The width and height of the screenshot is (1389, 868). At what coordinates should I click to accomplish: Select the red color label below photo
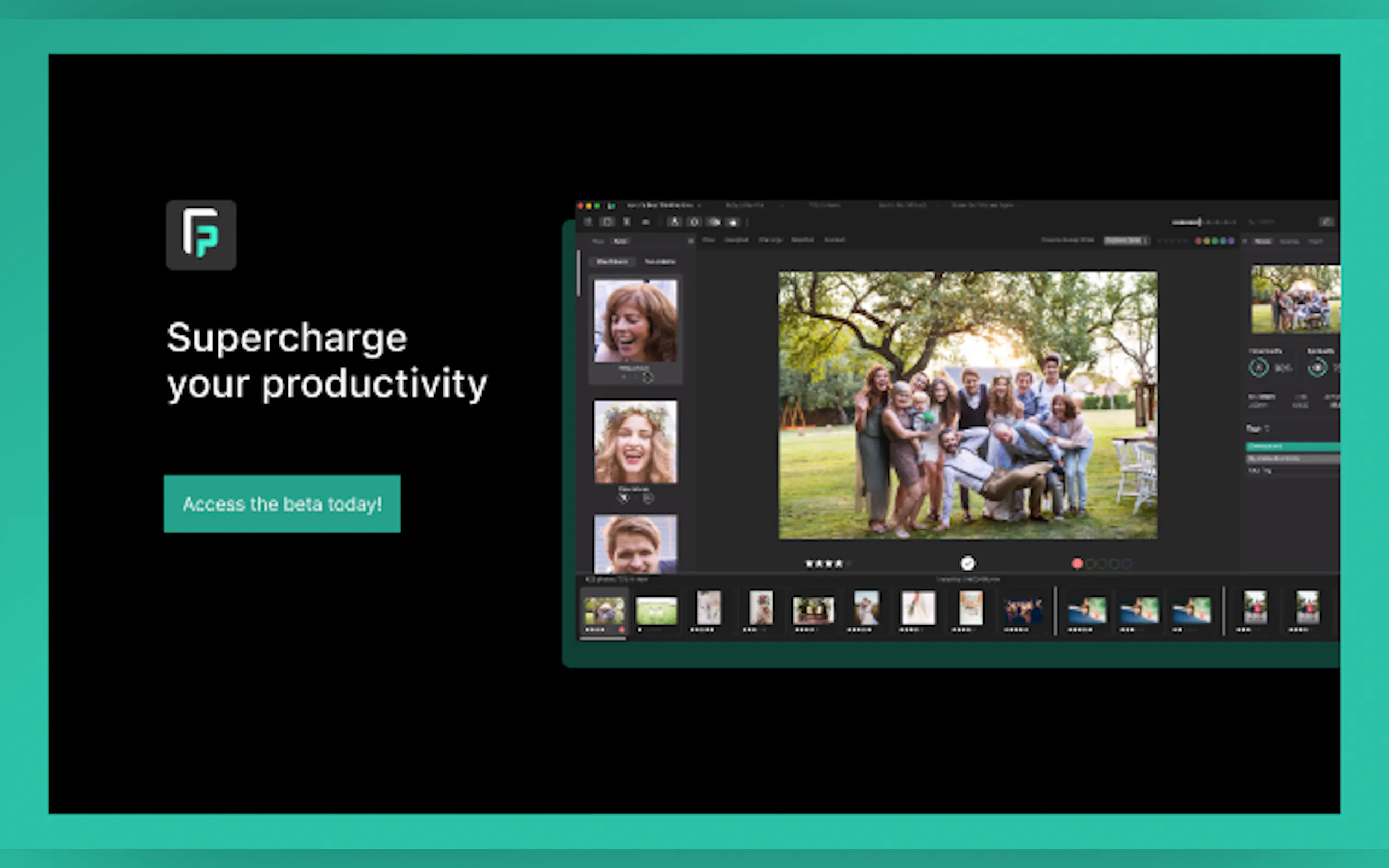pos(1077,564)
